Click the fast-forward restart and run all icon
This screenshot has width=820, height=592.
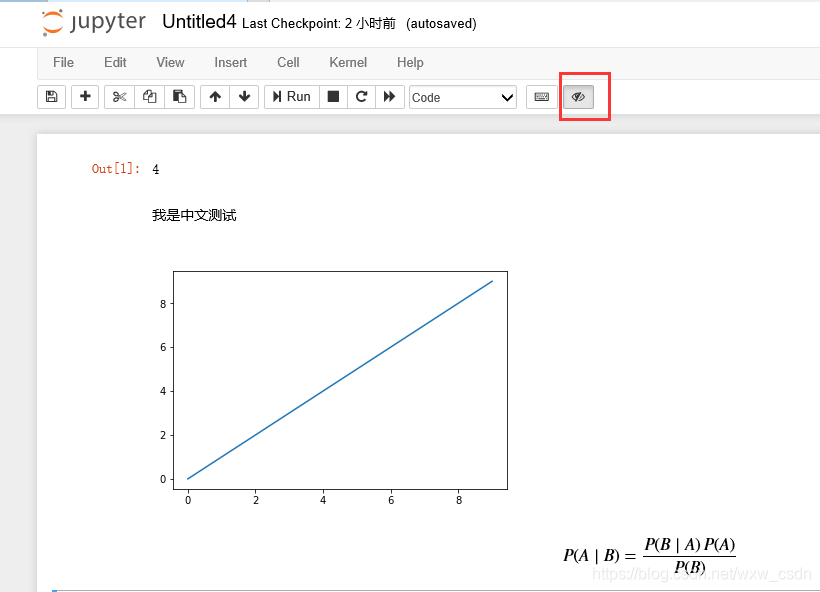click(389, 96)
